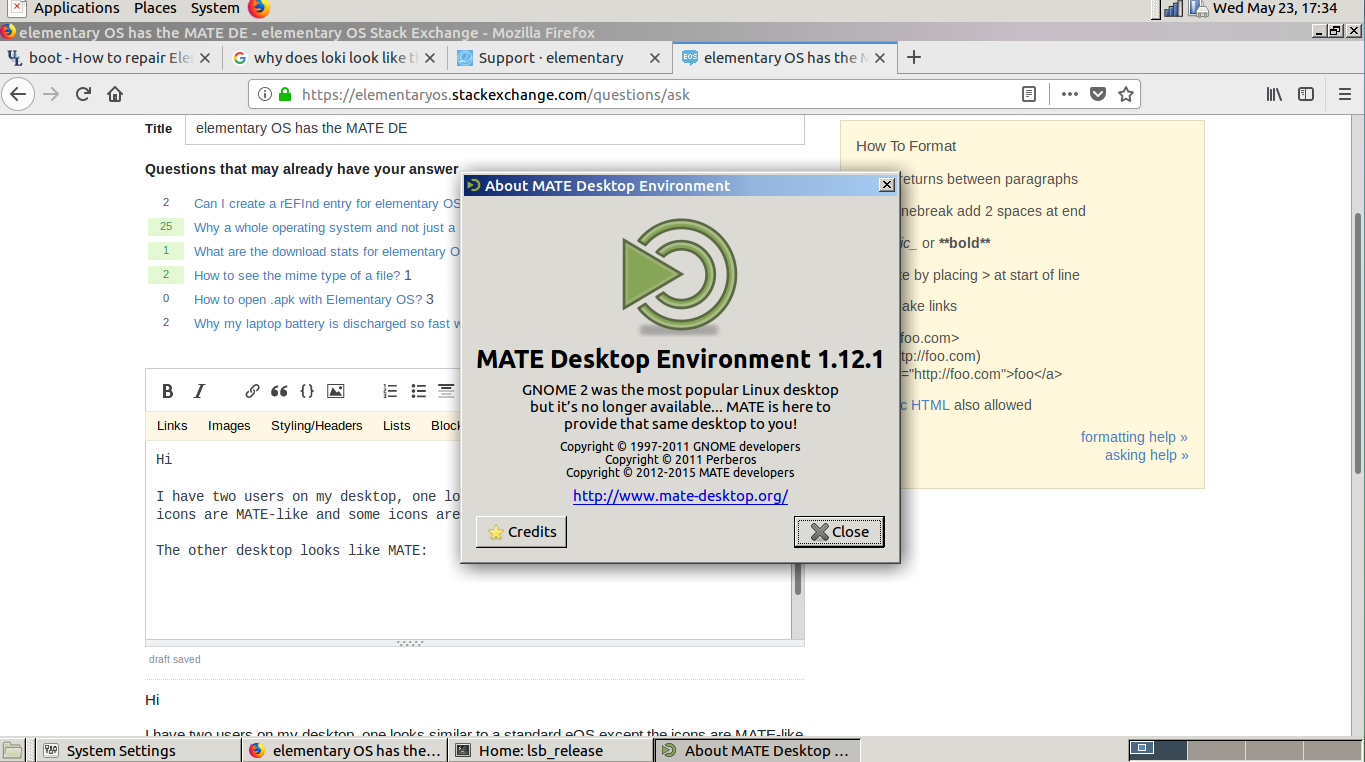Screen dimensions: 1365x762
Task: Insert code sample with the braces icon
Action: (x=307, y=391)
